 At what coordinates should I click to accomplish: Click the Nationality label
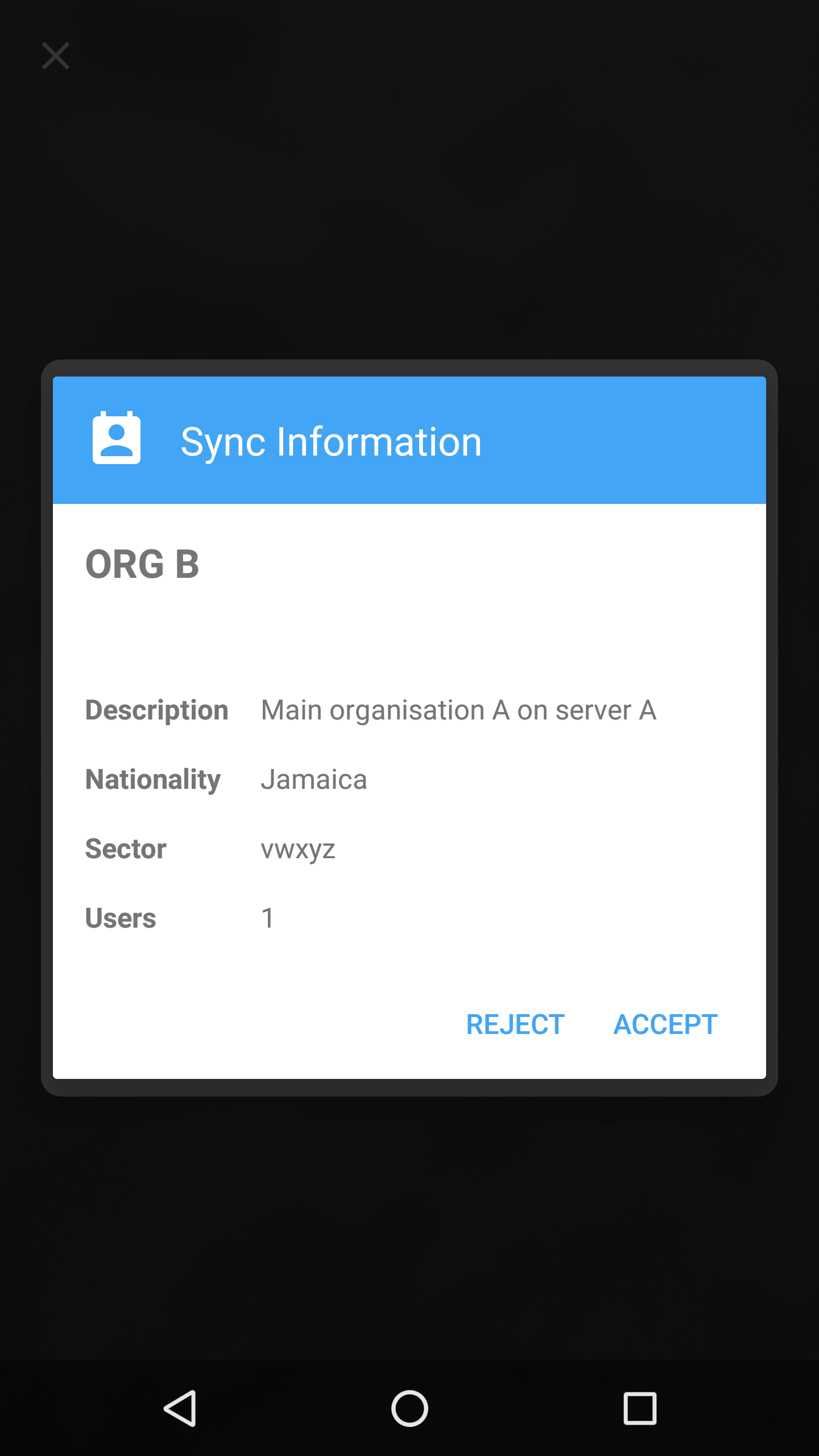point(153,780)
